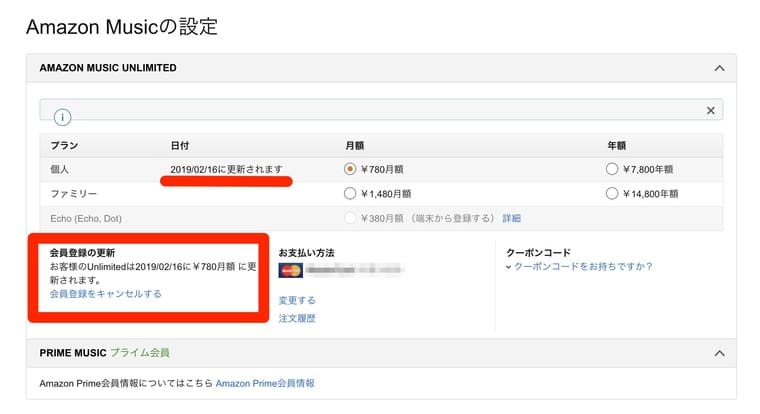Dismiss the notice bar with the X

click(x=711, y=111)
